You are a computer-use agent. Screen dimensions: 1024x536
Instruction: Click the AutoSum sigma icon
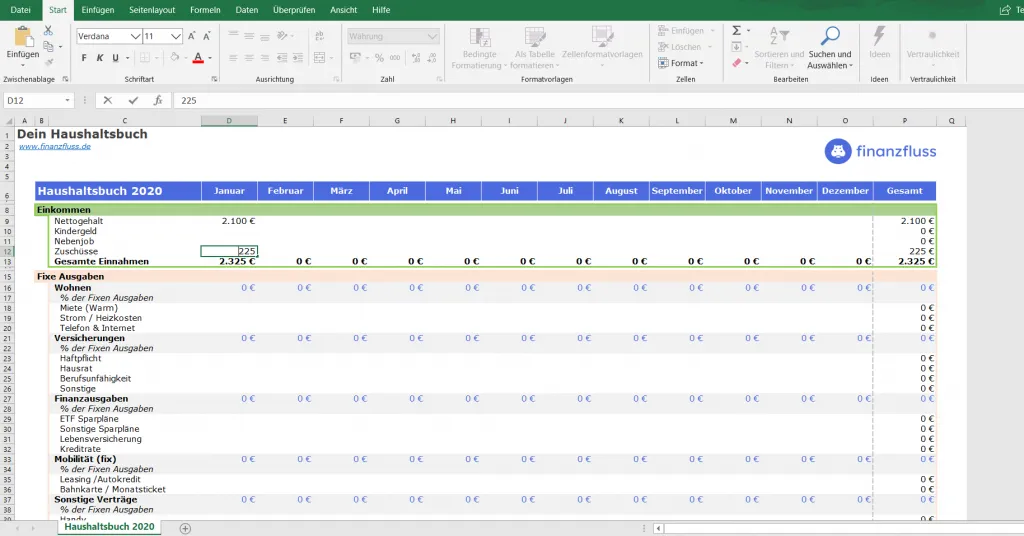(x=736, y=31)
